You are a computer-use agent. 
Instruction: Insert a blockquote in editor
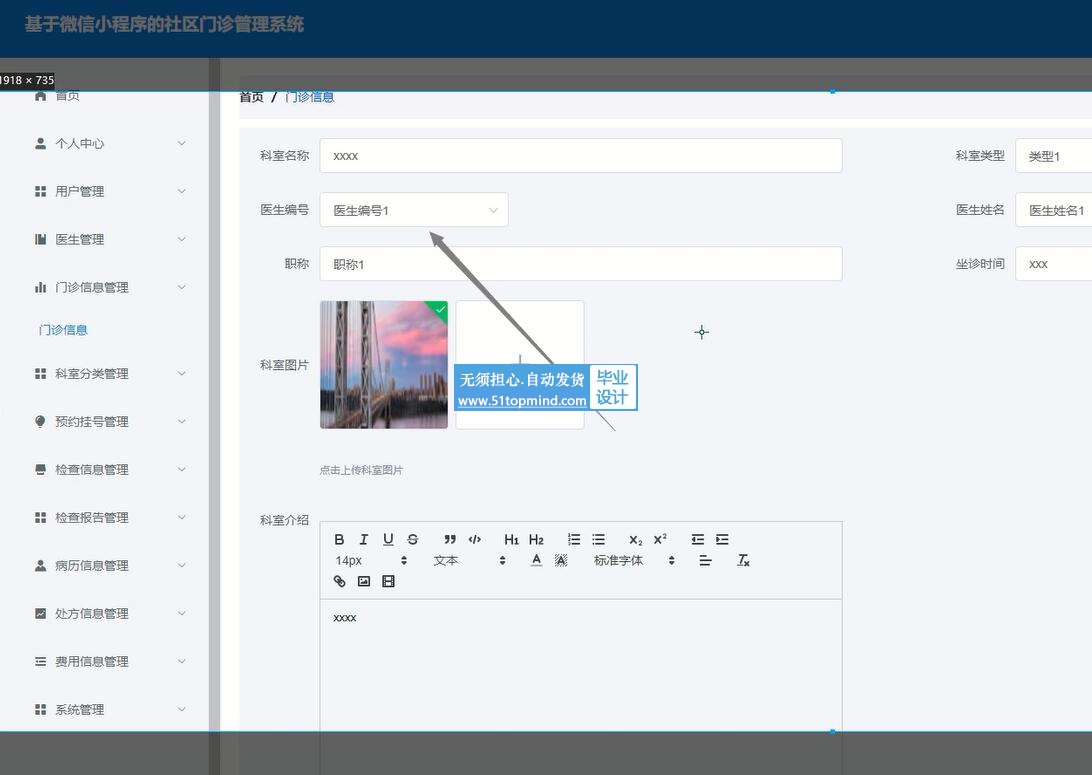click(450, 540)
